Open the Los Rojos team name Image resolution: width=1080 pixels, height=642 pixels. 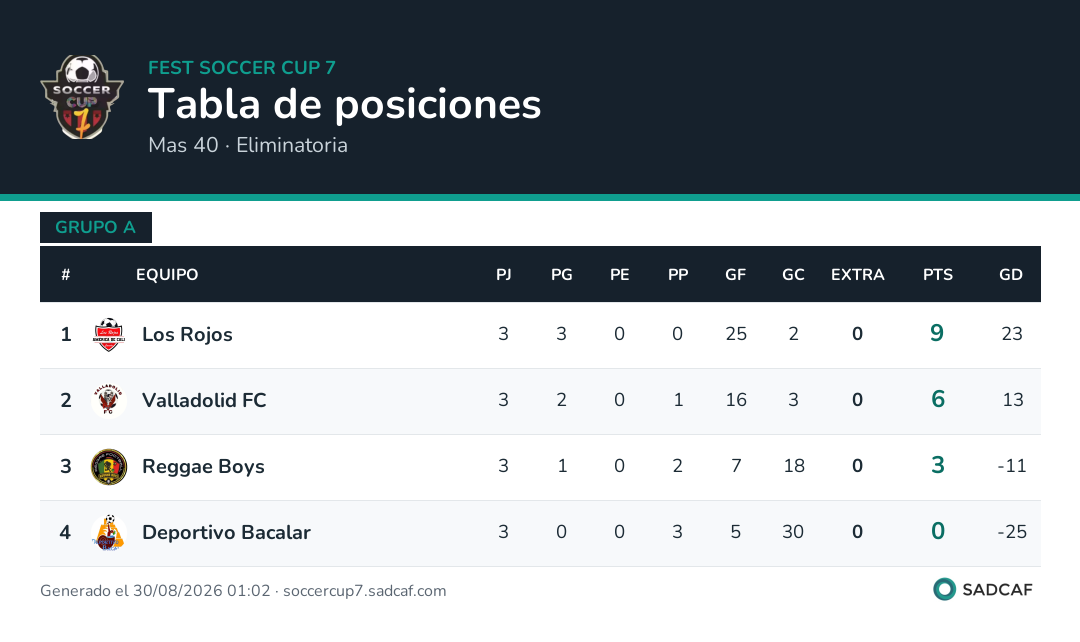click(x=187, y=335)
